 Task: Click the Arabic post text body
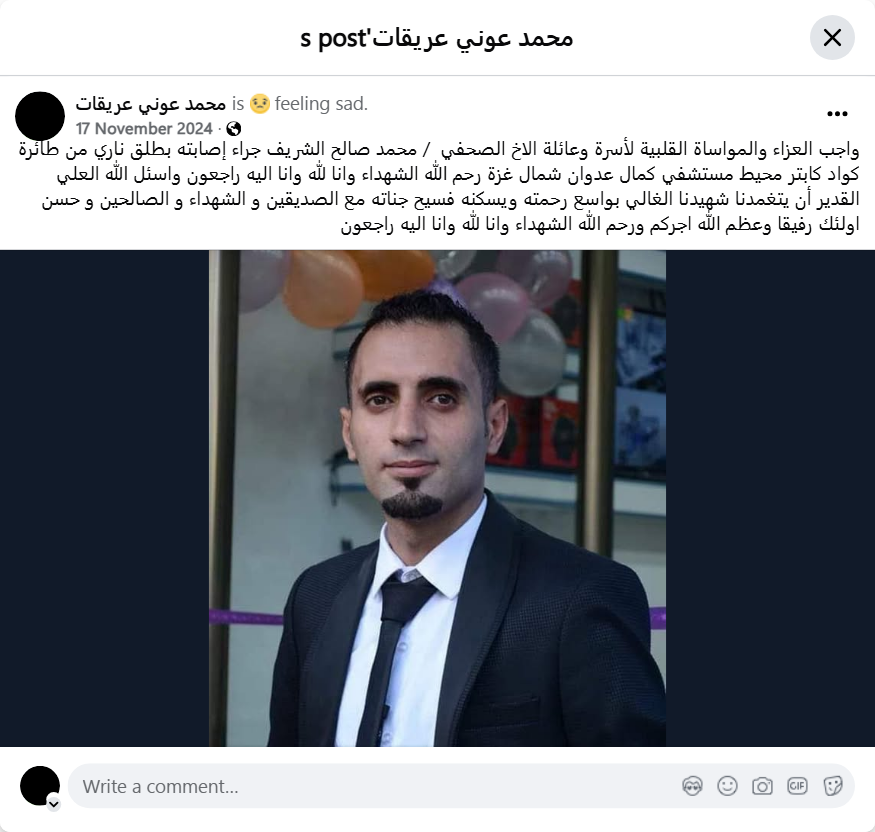click(x=439, y=187)
